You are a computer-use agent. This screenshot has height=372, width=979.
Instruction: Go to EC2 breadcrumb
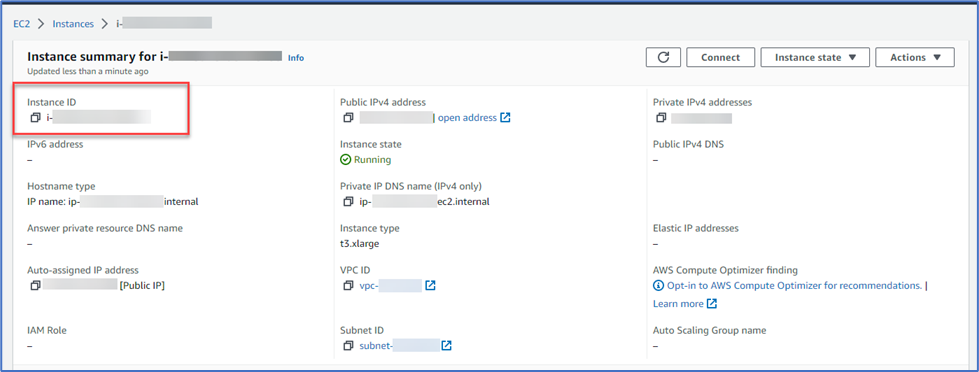(22, 24)
